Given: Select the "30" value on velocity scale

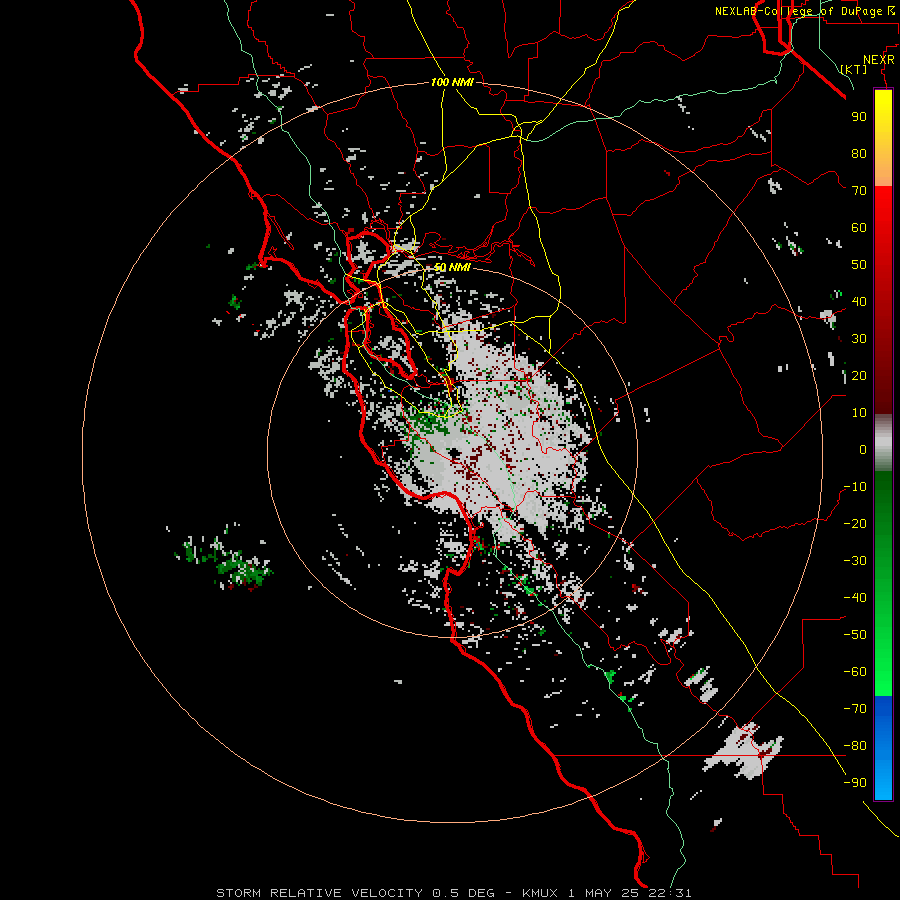Looking at the screenshot, I should coord(859,339).
